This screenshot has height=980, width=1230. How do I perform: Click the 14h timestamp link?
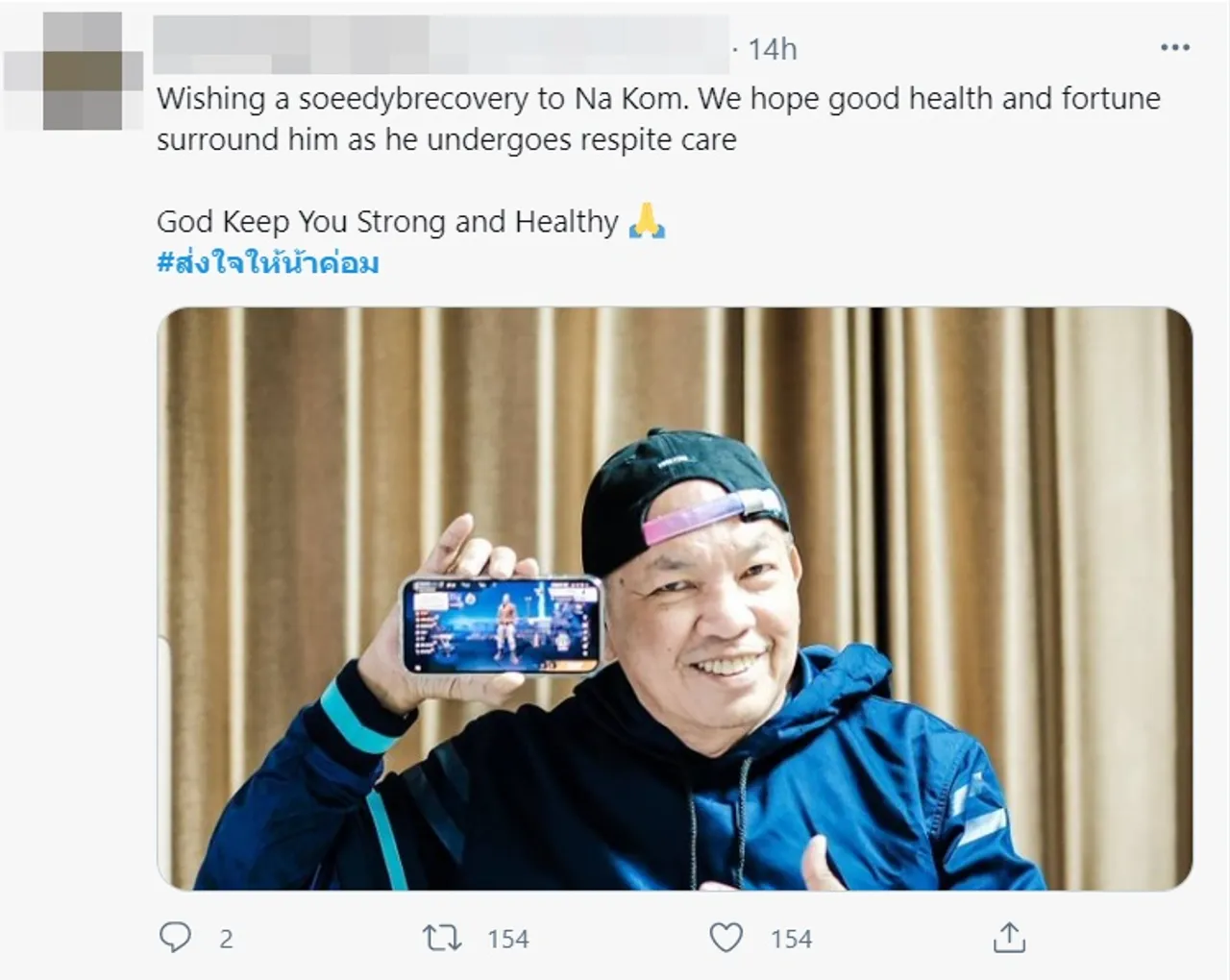pos(773,49)
